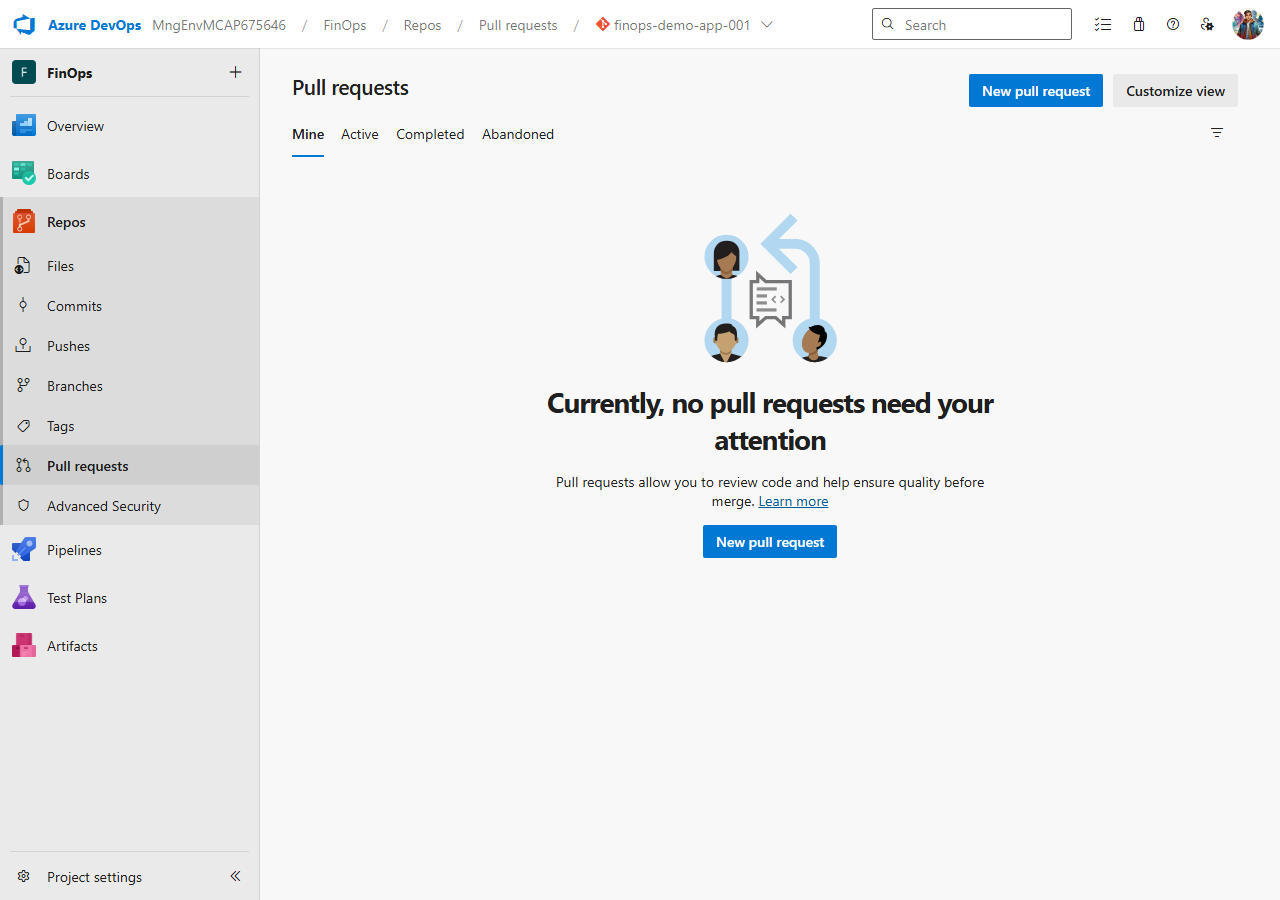Image resolution: width=1280 pixels, height=900 pixels.
Task: Open the Tags icon in sidebar
Action: (23, 426)
